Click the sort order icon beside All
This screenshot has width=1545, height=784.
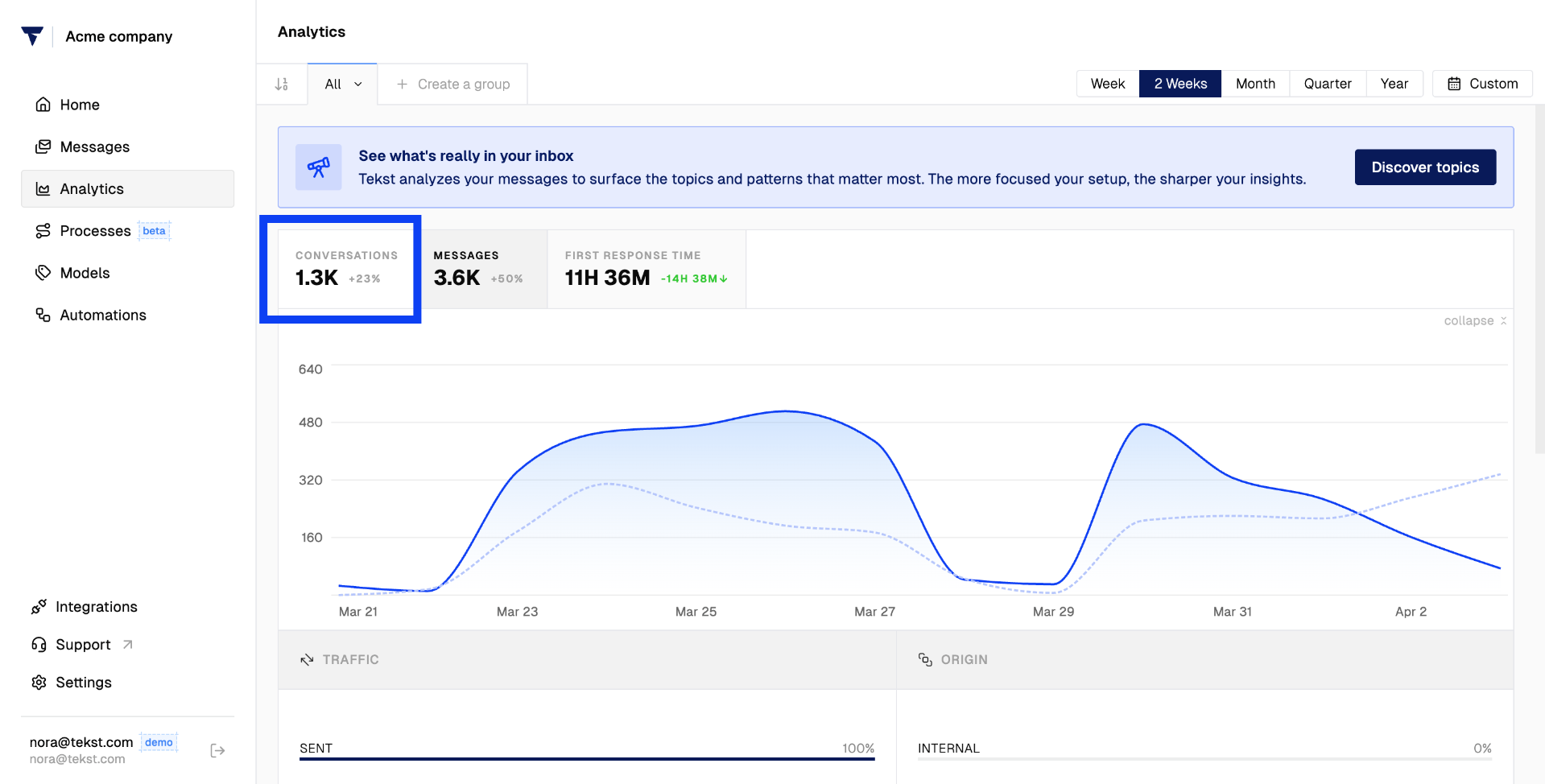click(282, 84)
